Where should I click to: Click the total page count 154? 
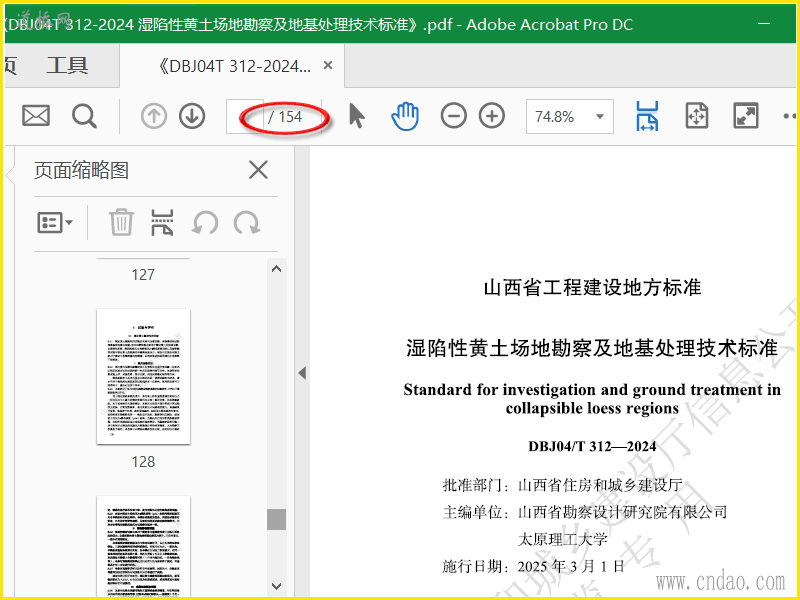[290, 117]
